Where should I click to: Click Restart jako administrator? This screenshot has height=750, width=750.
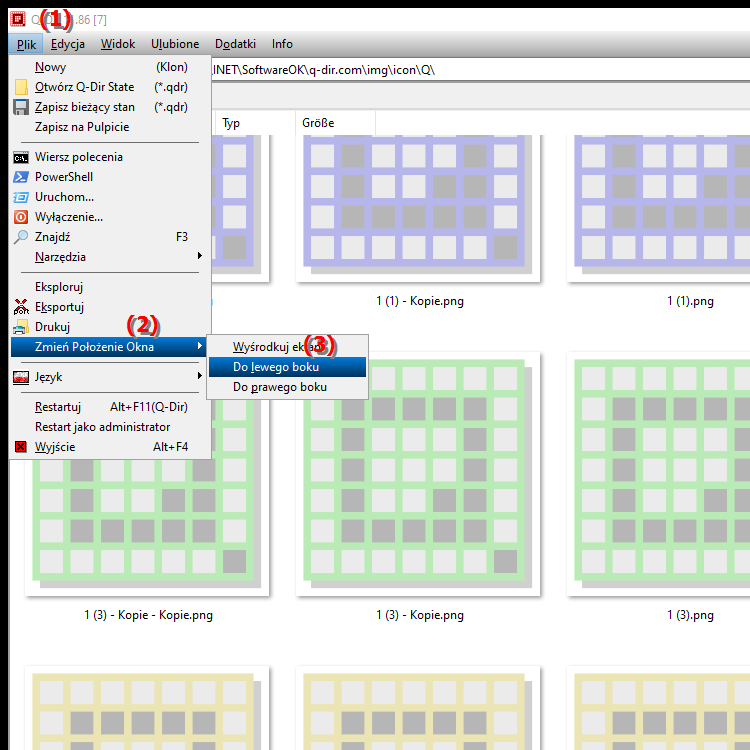(102, 427)
